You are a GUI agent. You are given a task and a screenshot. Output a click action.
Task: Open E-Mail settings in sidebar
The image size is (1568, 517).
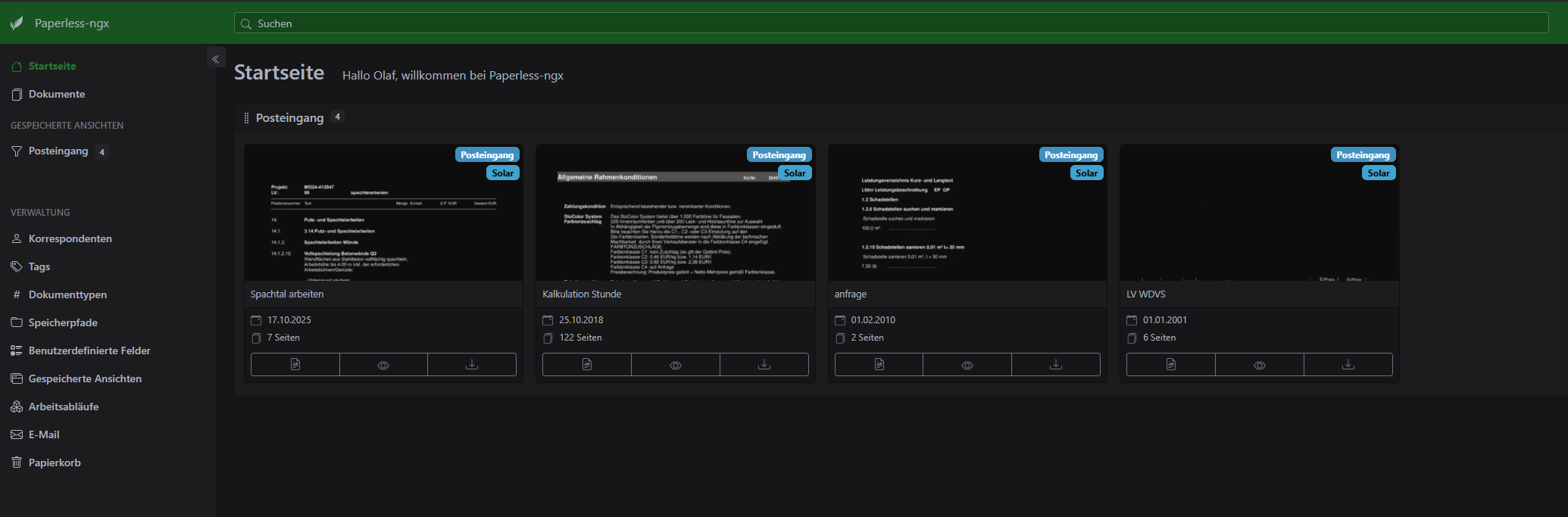(x=44, y=434)
